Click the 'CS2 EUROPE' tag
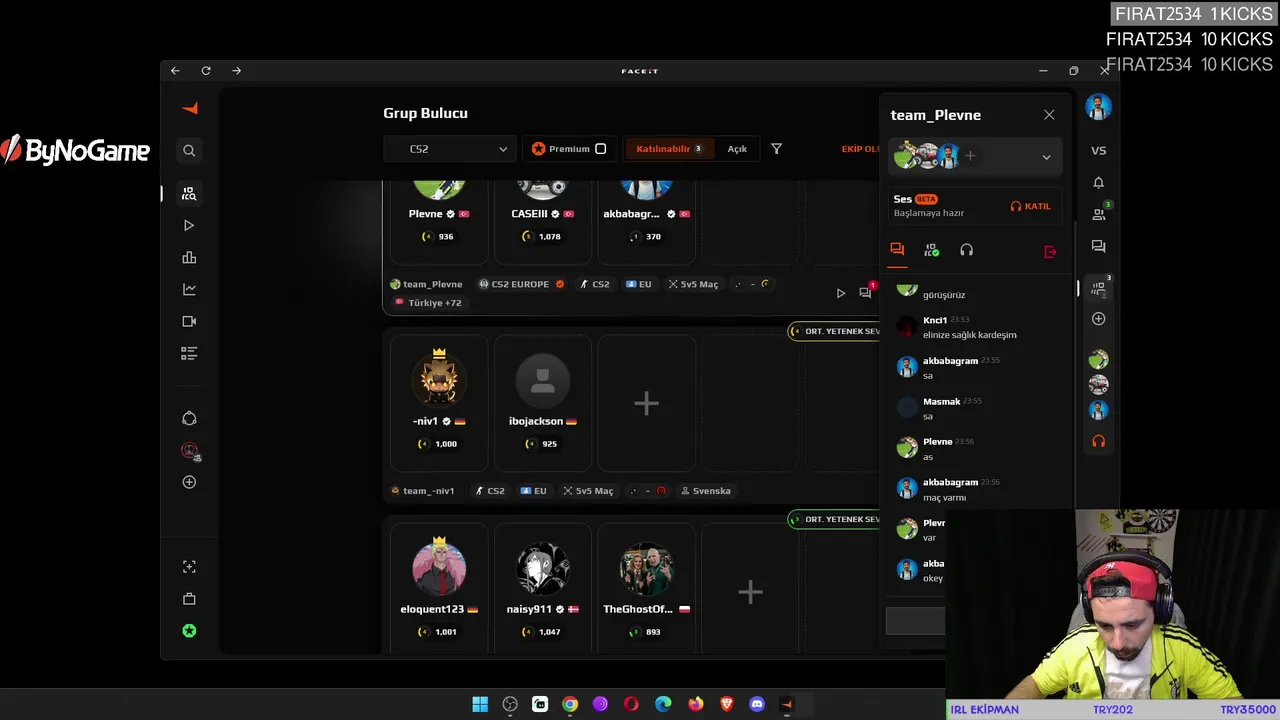The height and width of the screenshot is (720, 1280). tap(522, 285)
